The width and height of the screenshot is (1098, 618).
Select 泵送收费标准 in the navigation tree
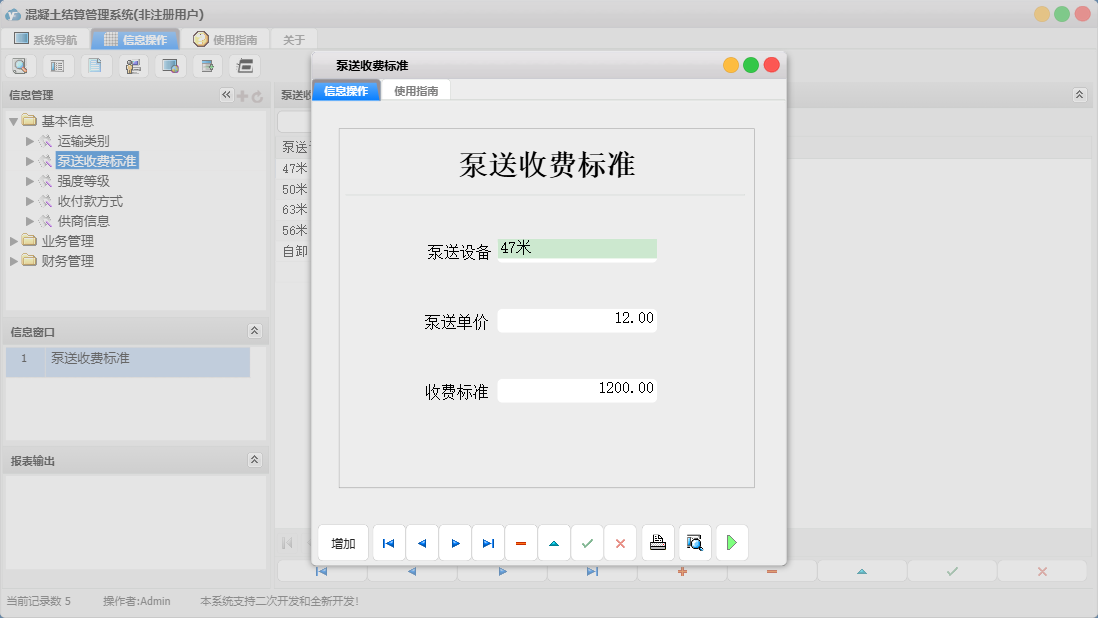tap(97, 160)
